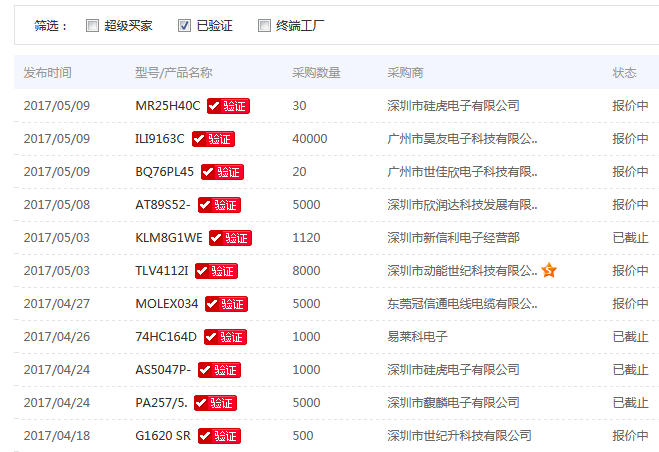This screenshot has height=452, width=659.
Task: Click 报价中 status in the G1620 SR row
Action: [x=630, y=436]
